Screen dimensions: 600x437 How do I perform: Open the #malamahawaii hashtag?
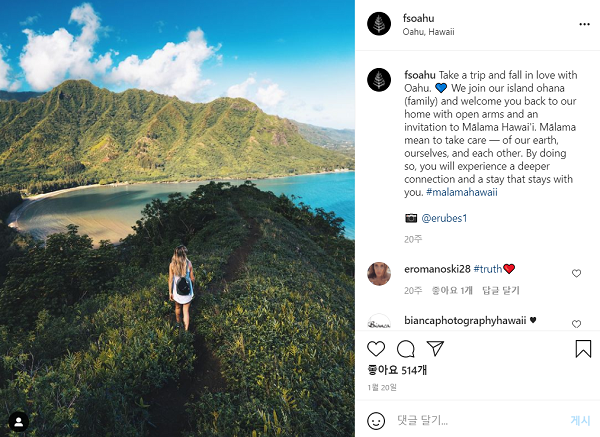click(x=461, y=192)
